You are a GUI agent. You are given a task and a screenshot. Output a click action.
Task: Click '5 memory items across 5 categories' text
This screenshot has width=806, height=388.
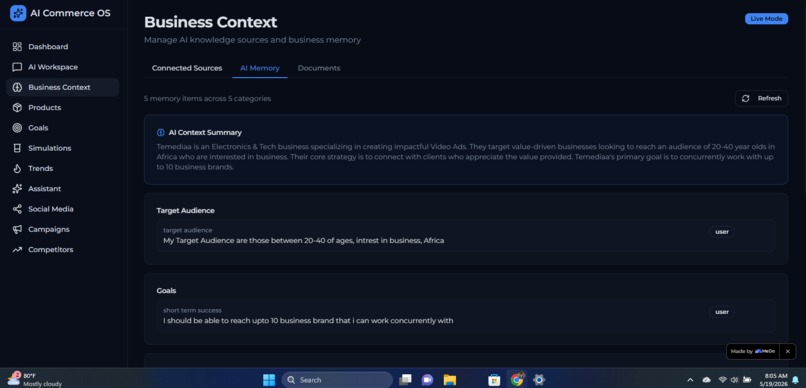(207, 98)
